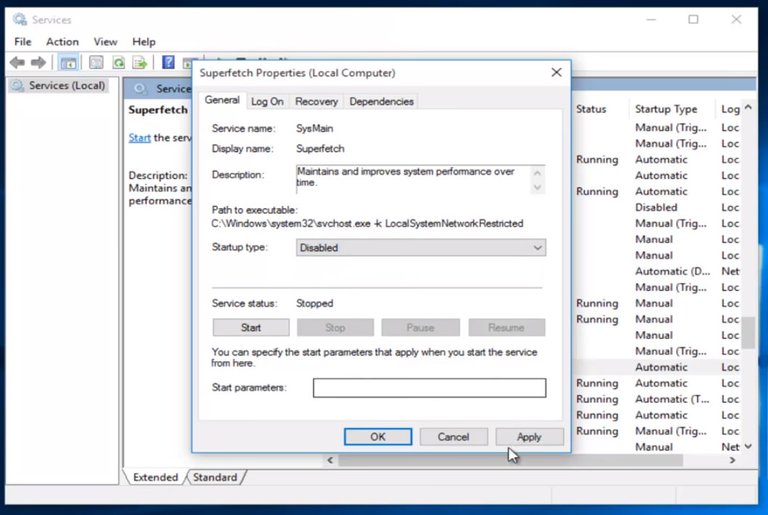Switch to the Recovery tab
This screenshot has height=515, width=768.
tap(316, 101)
